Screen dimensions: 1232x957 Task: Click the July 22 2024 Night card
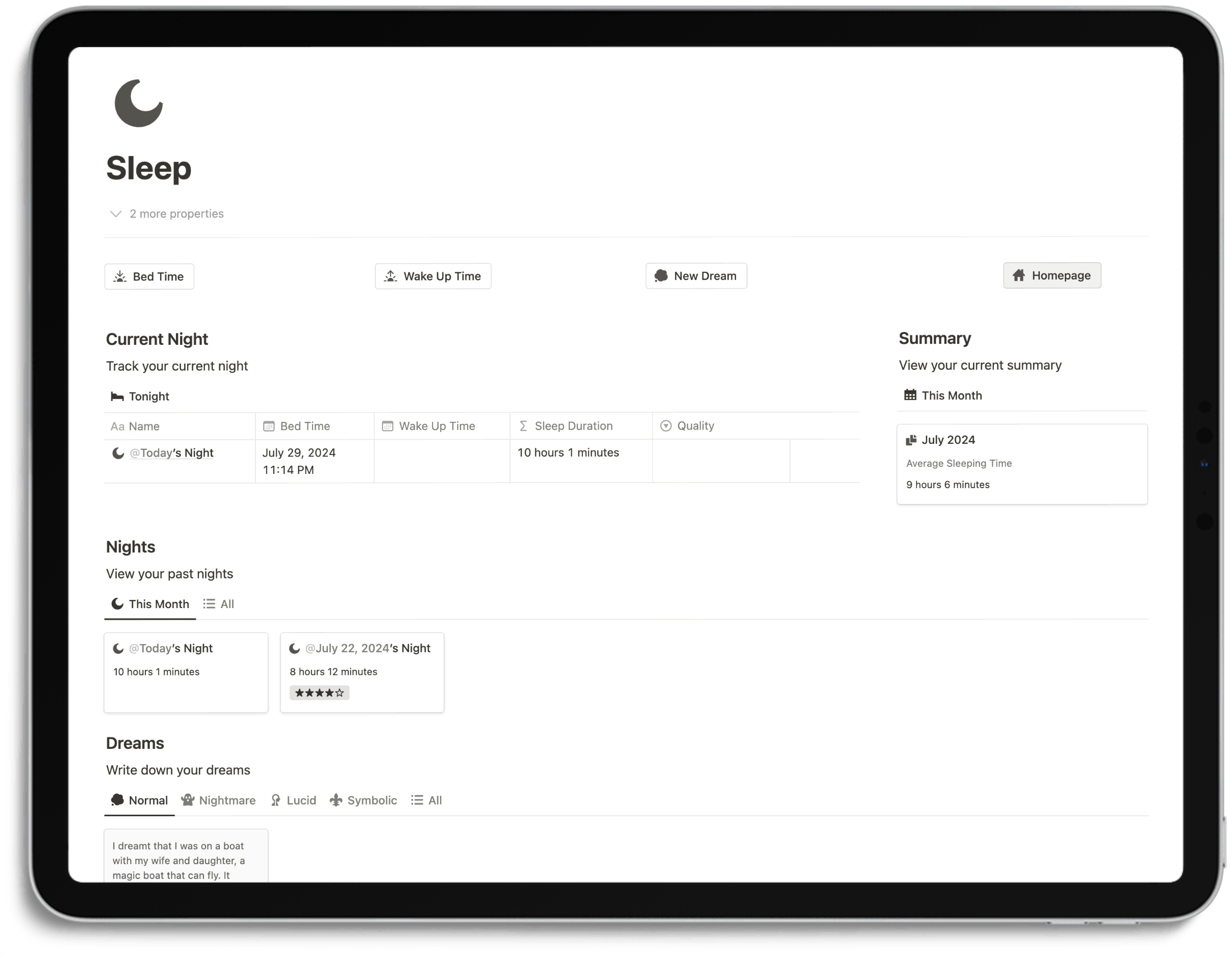pyautogui.click(x=361, y=671)
